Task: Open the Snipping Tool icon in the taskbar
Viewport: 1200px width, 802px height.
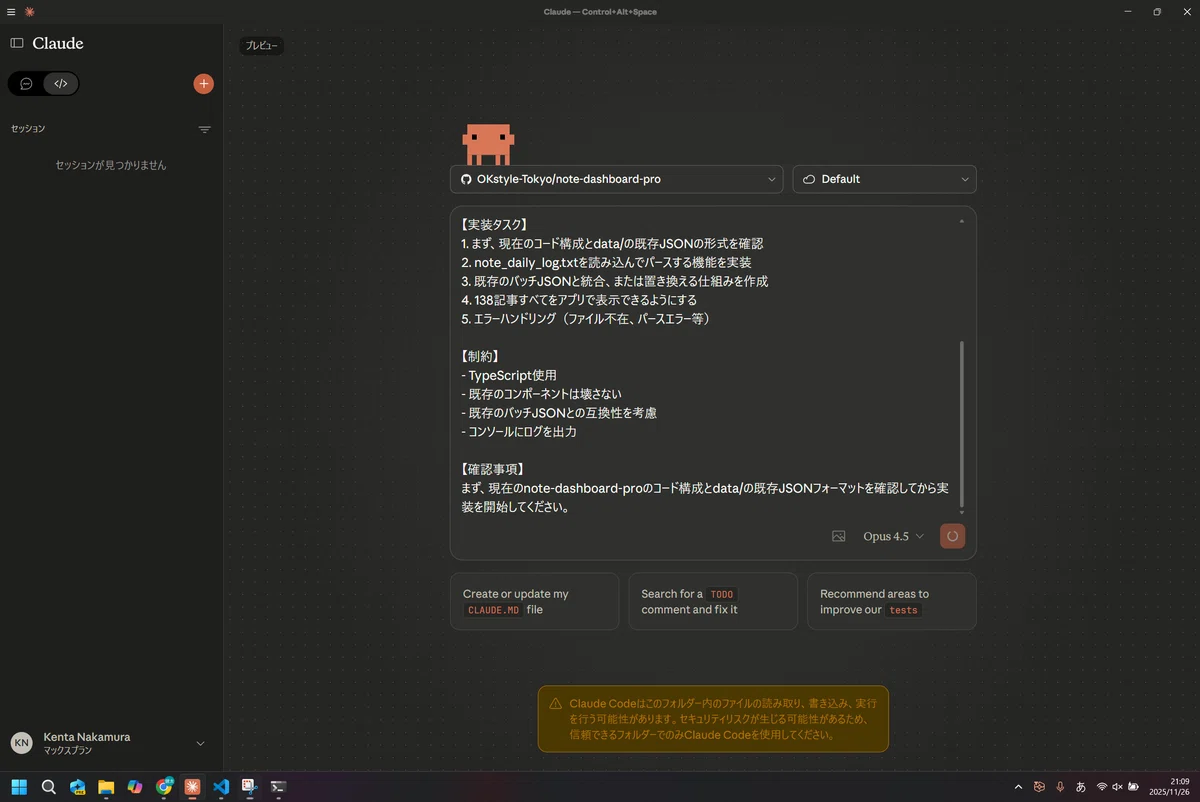Action: coord(250,787)
